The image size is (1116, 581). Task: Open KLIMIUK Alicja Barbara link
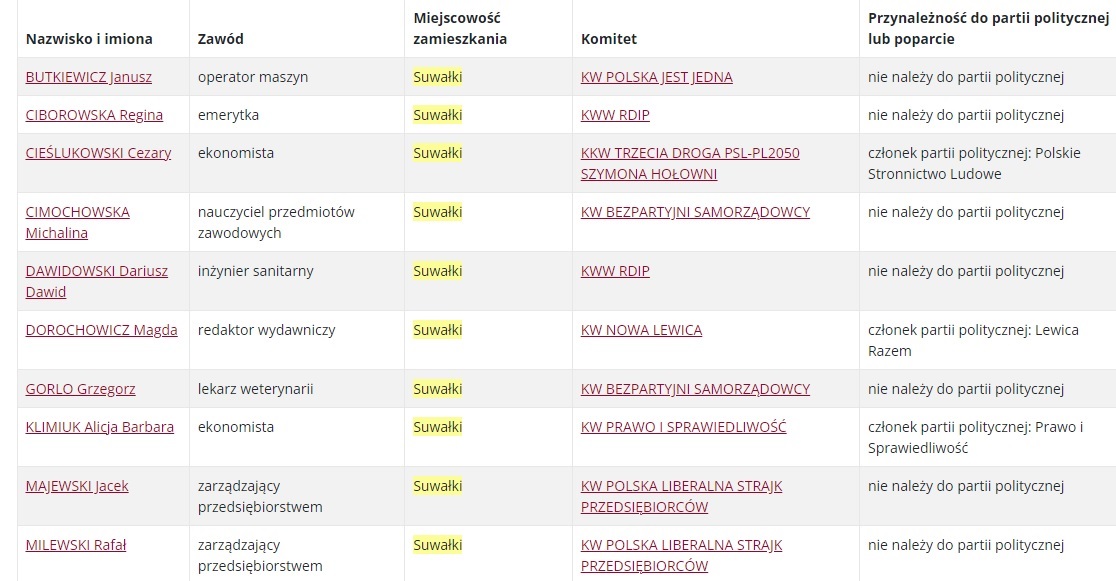click(x=100, y=426)
